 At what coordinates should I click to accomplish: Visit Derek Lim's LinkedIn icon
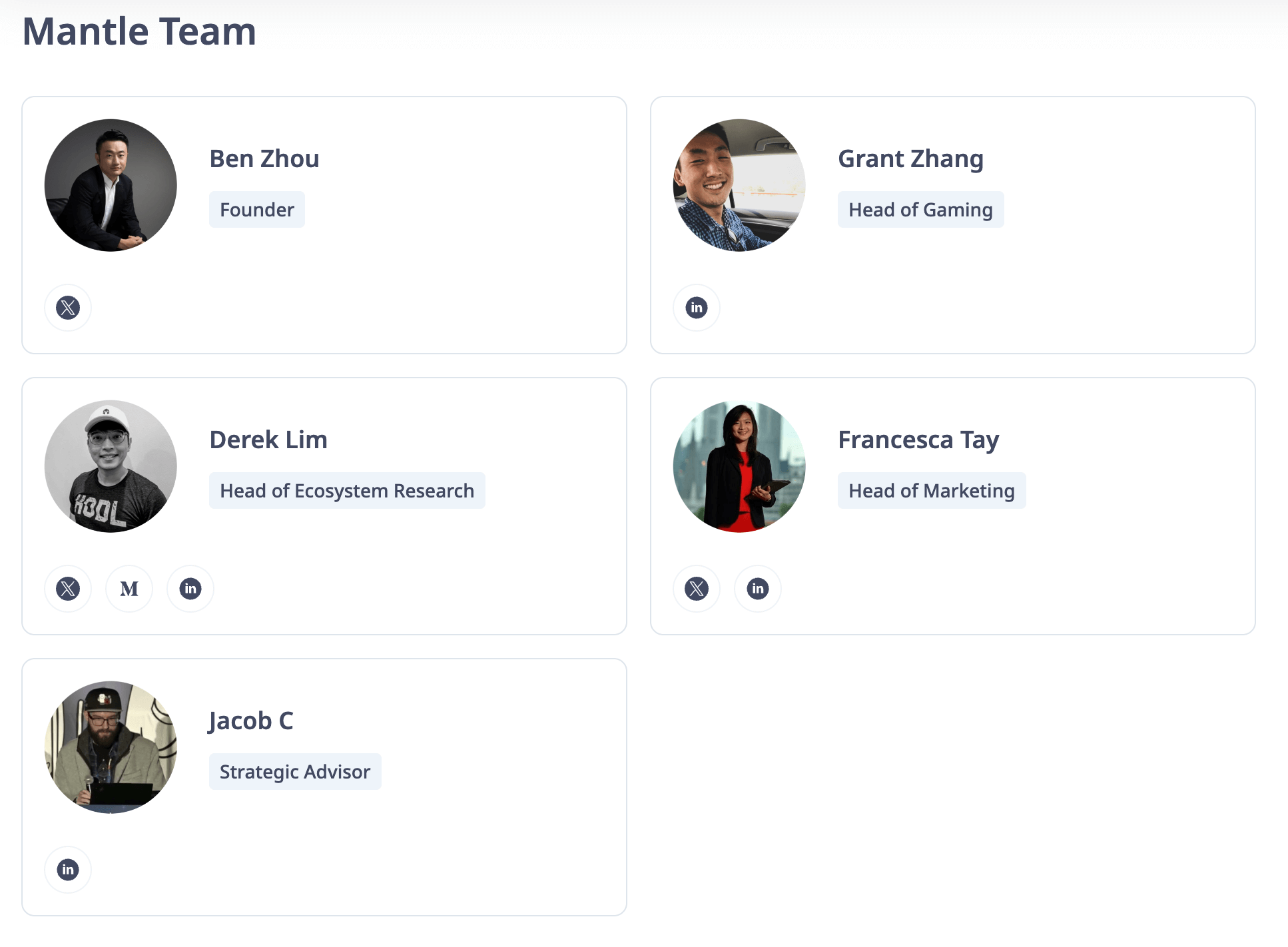pyautogui.click(x=190, y=589)
